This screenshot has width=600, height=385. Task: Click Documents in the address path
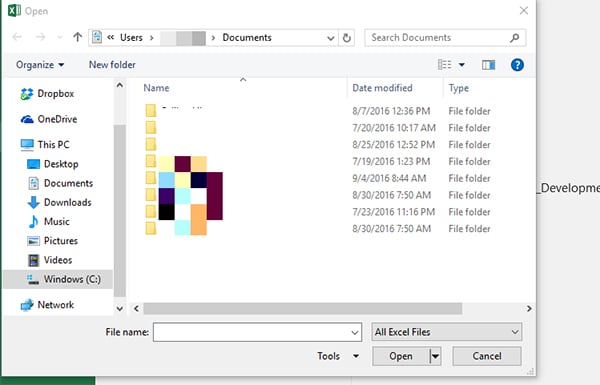pos(247,38)
